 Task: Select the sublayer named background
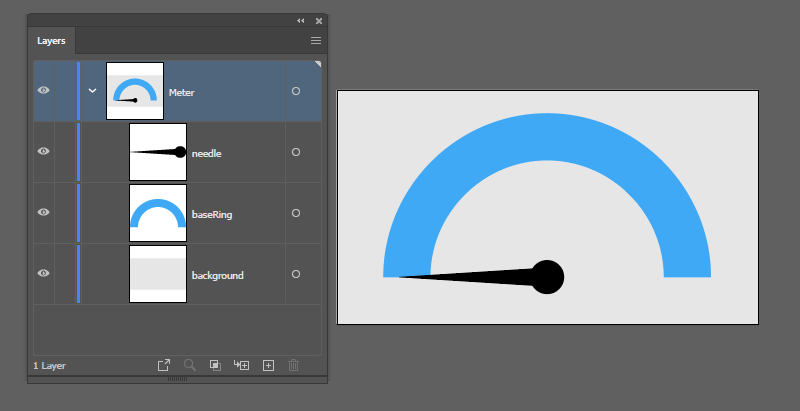click(218, 275)
